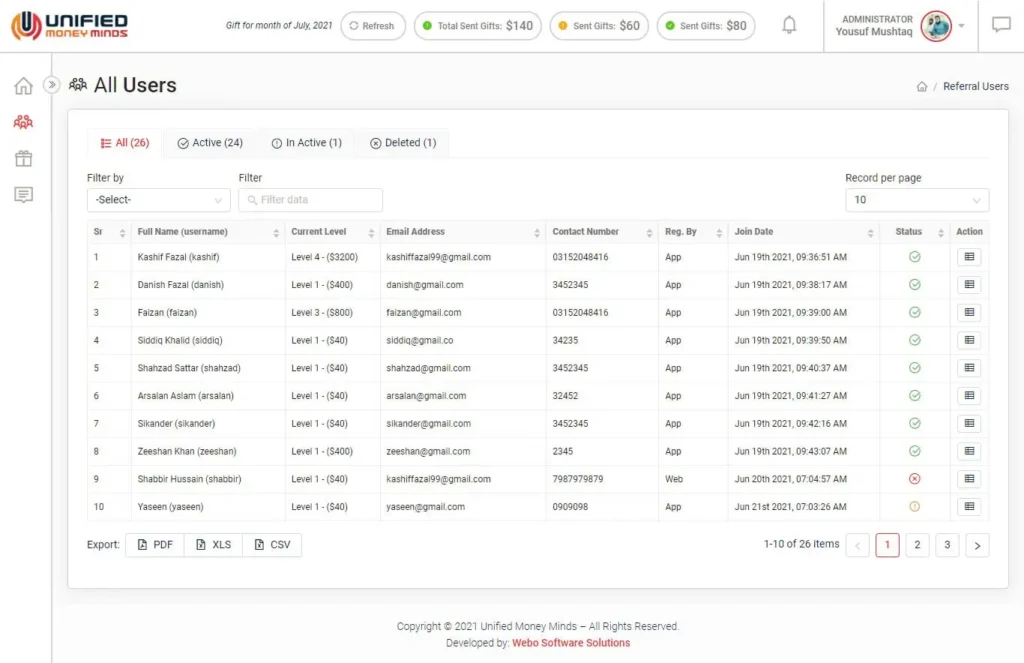Open the notifications bell icon
Screen dimensions: 1024x663
[789, 26]
